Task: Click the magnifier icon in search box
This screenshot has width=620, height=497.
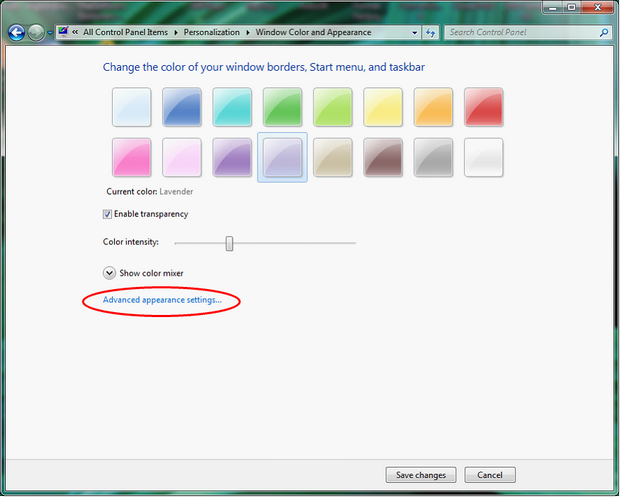Action: [x=603, y=33]
